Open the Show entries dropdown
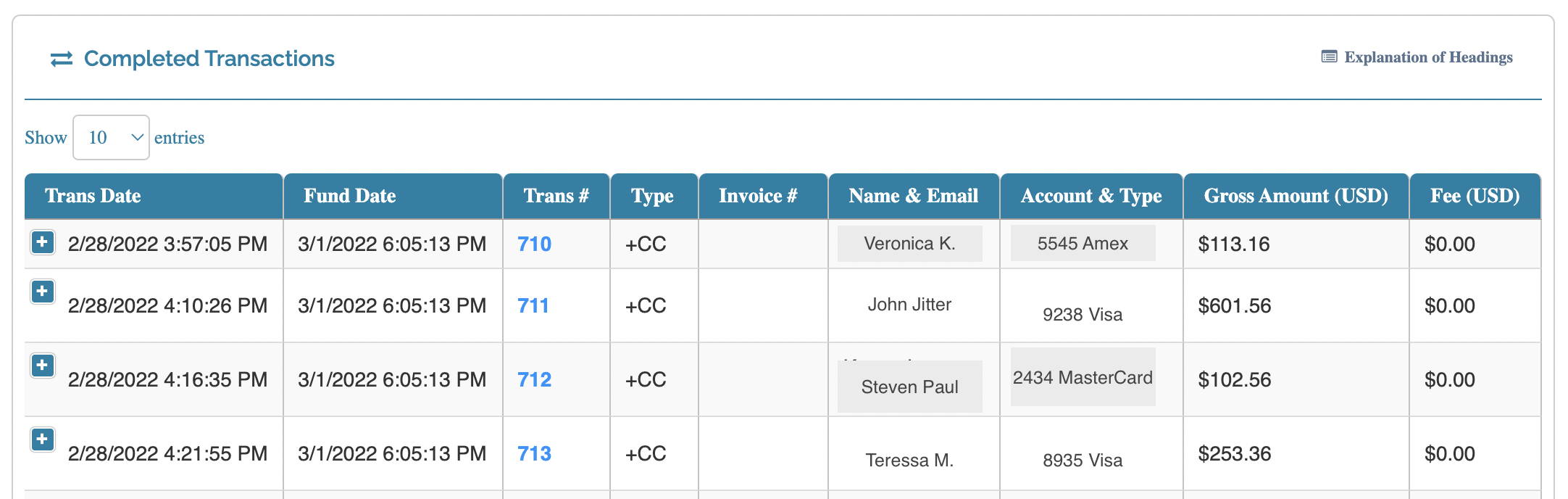The image size is (1568, 499). (111, 137)
